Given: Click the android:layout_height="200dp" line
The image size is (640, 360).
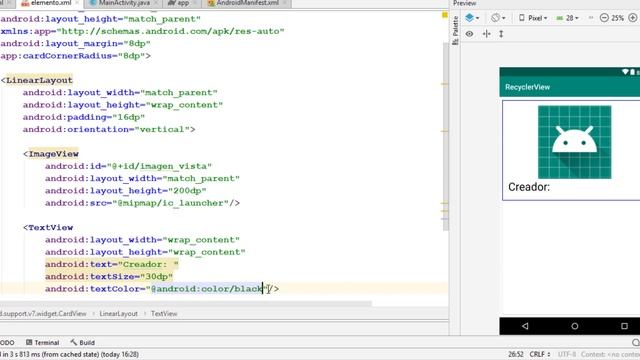Looking at the screenshot, I should click(x=126, y=191).
